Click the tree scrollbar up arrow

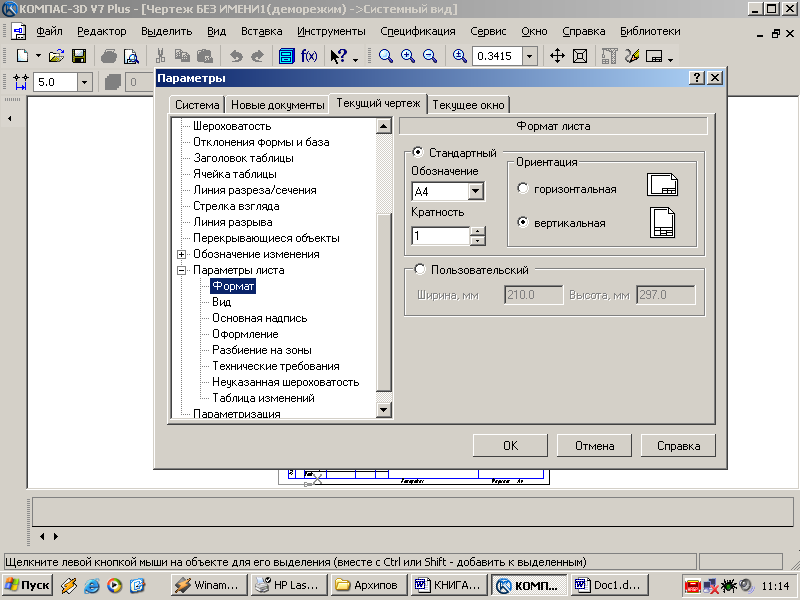click(x=384, y=126)
